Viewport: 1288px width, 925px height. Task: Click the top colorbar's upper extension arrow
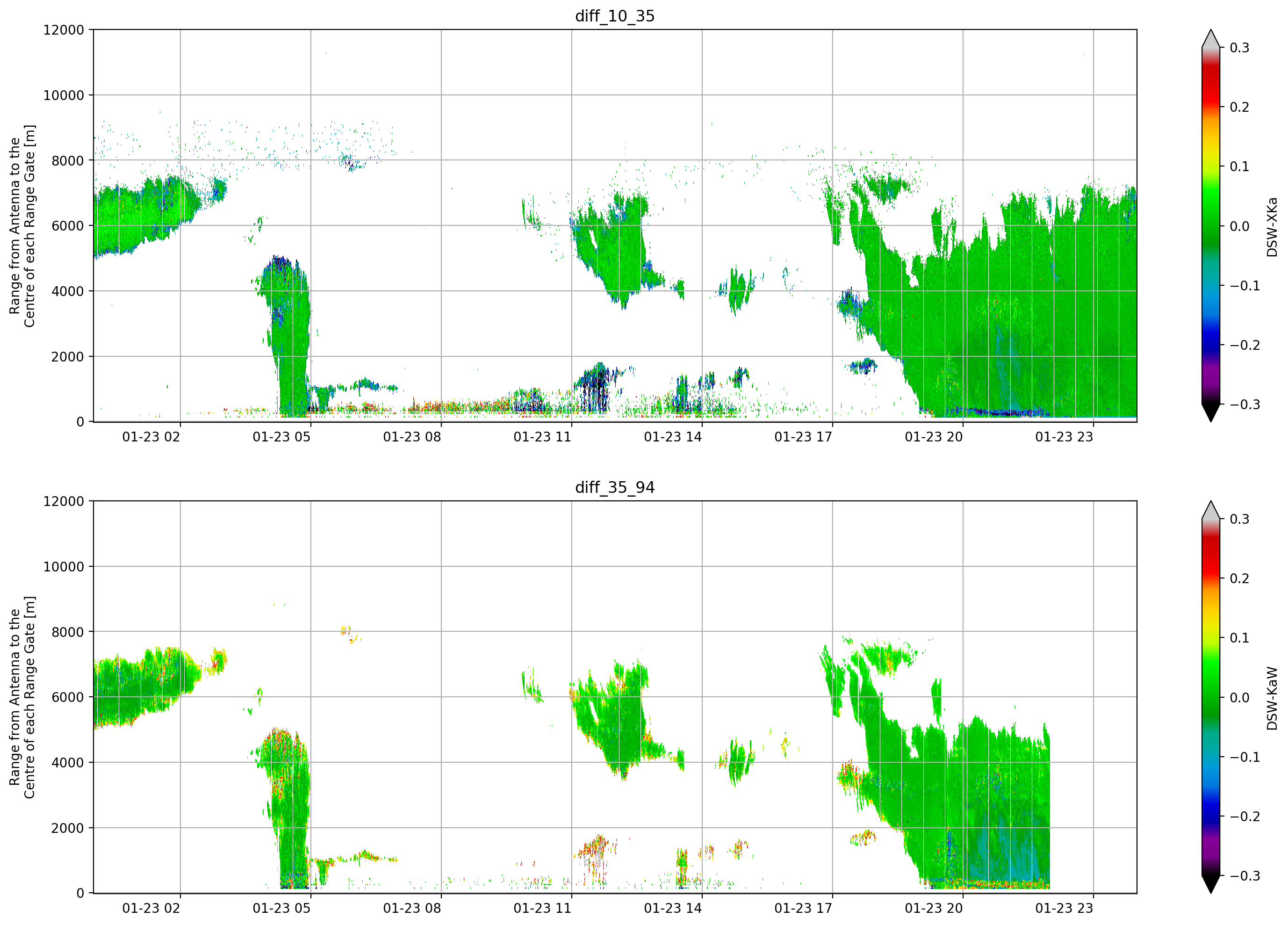pyautogui.click(x=1211, y=39)
